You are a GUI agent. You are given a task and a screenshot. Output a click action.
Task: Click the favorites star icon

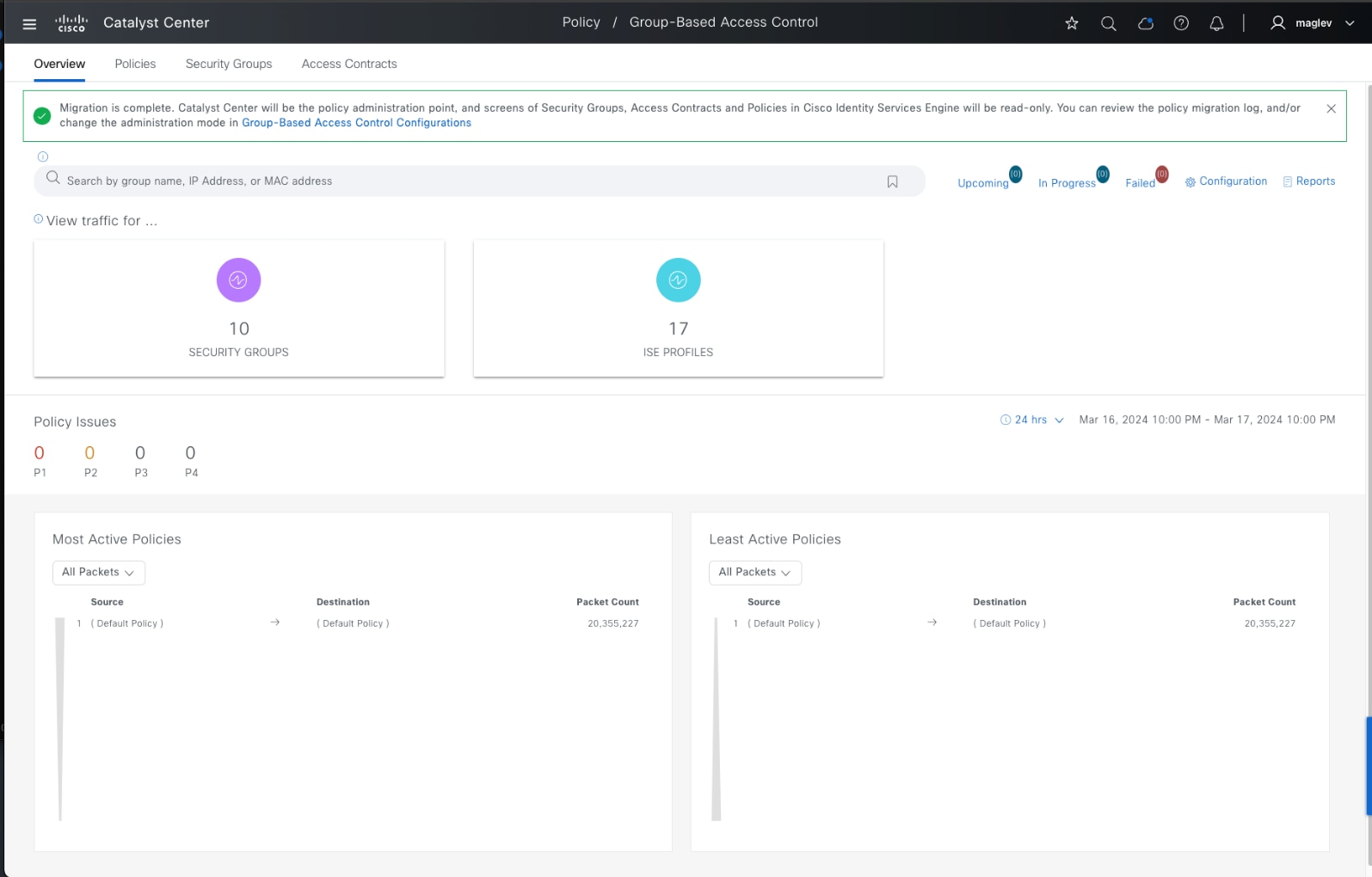1072,23
